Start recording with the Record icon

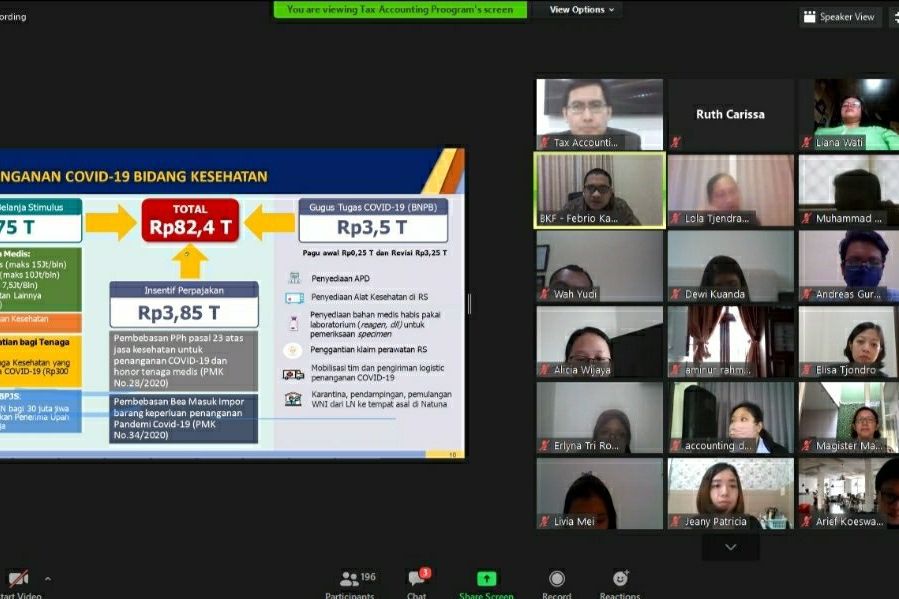click(x=556, y=579)
